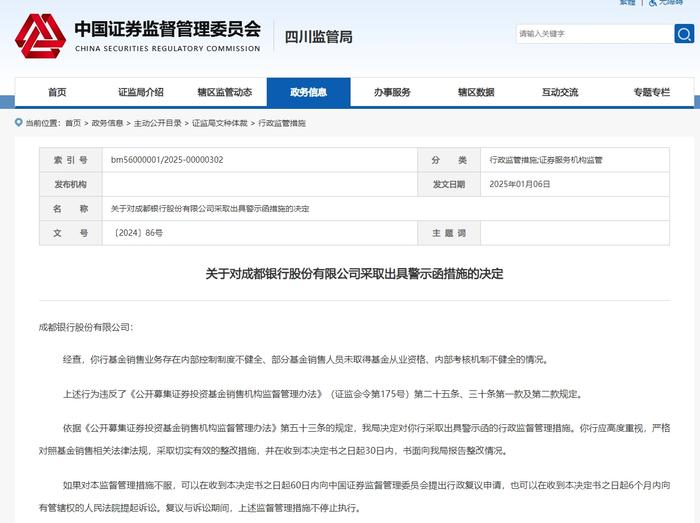Click the 主题词 label cell
The width and height of the screenshot is (700, 523).
click(x=449, y=233)
